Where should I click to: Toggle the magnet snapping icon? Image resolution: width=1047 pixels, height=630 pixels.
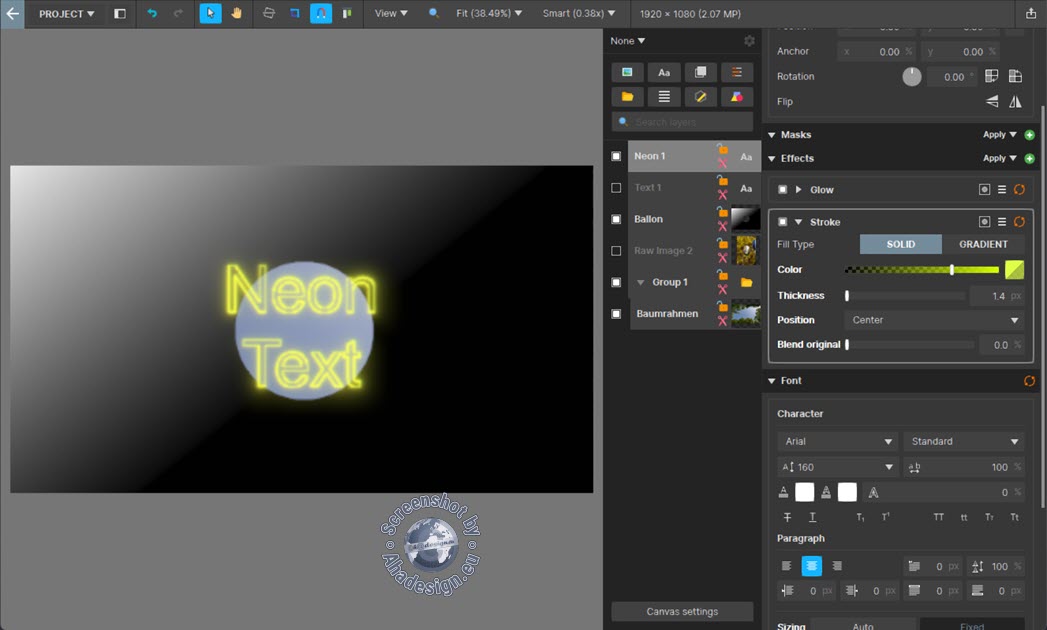[321, 13]
